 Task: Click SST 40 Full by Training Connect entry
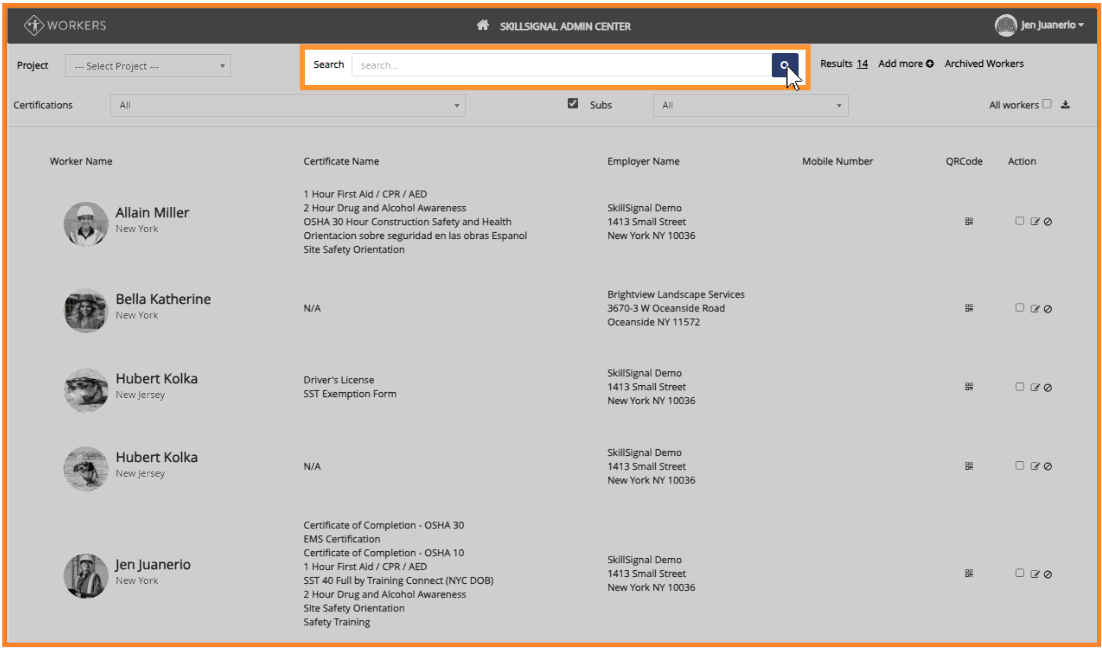398,581
